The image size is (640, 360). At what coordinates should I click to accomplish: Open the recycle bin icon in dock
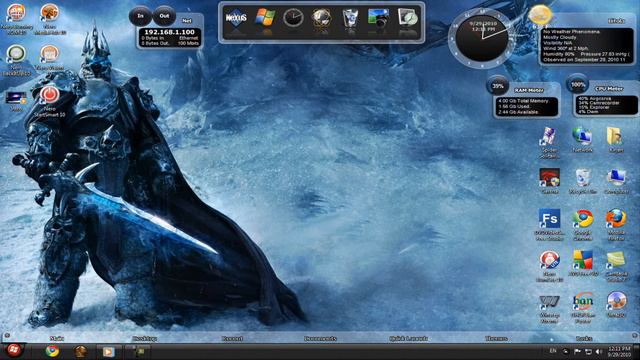coord(350,18)
